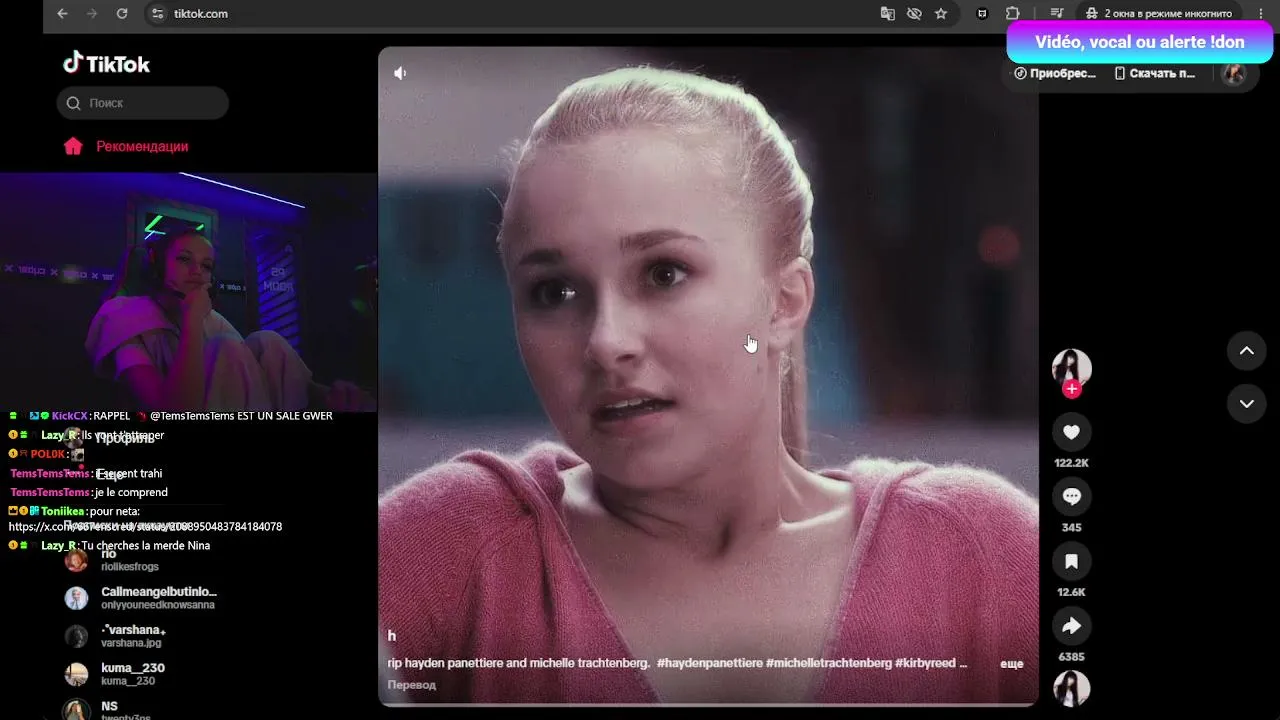1280x720 pixels.
Task: Click the Рекомендации home icon
Action: (73, 146)
